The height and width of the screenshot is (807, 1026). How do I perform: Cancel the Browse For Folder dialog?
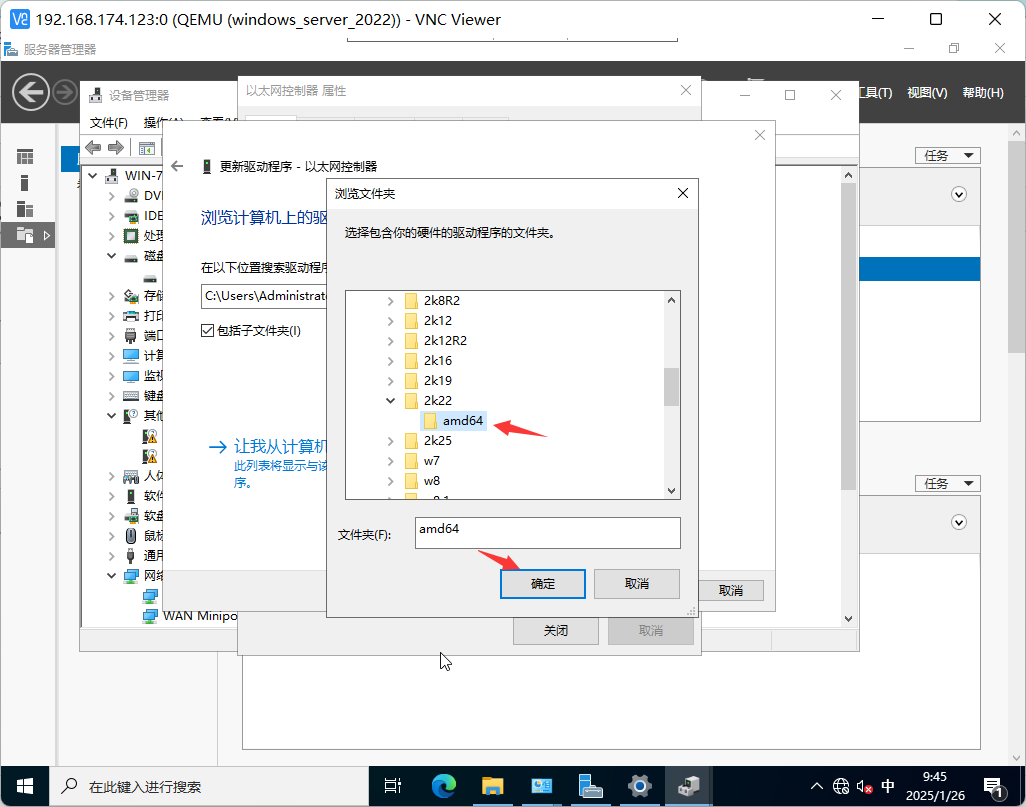[637, 584]
